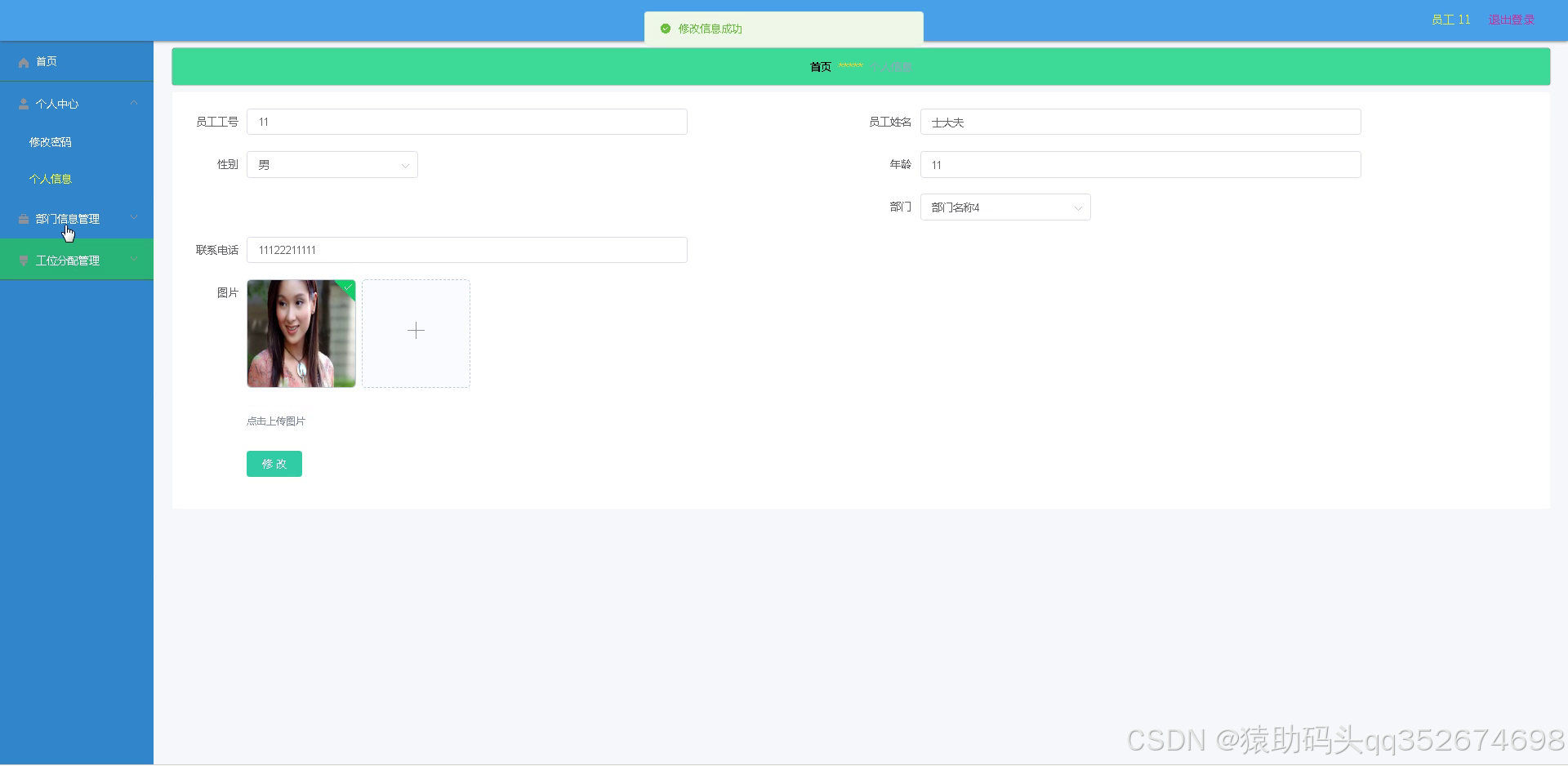This screenshot has height=766, width=1568.
Task: Click the green checkmark on uploaded photo
Action: pos(348,287)
